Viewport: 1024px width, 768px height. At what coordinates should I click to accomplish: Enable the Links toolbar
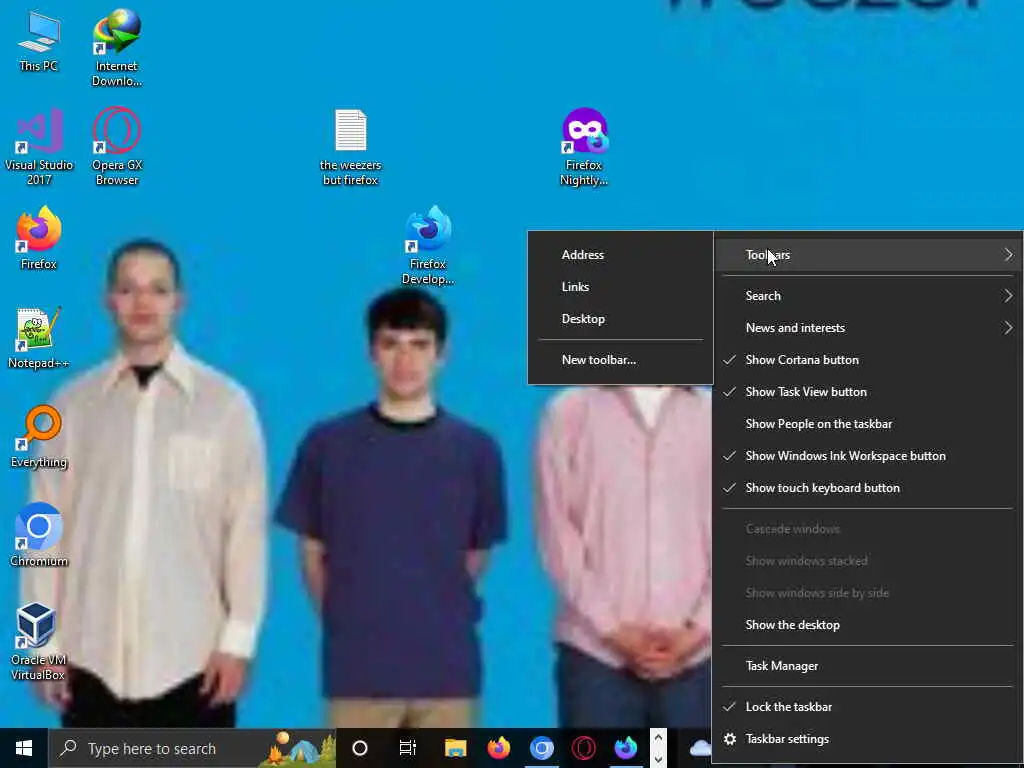(x=620, y=287)
